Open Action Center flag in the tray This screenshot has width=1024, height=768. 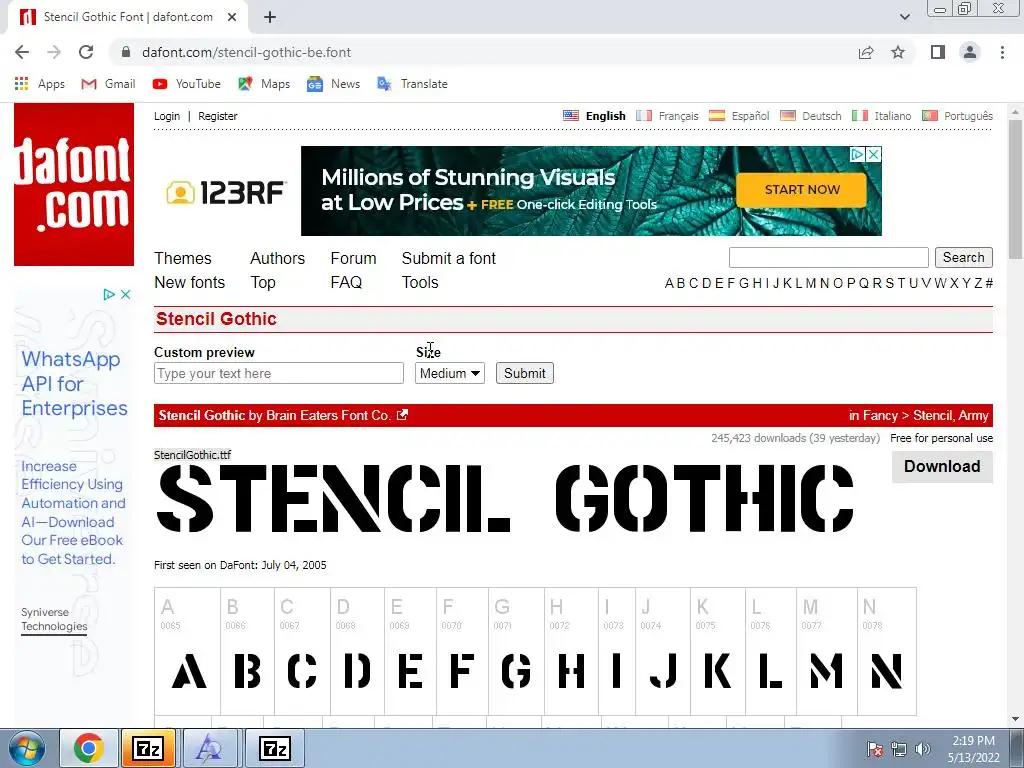point(874,749)
